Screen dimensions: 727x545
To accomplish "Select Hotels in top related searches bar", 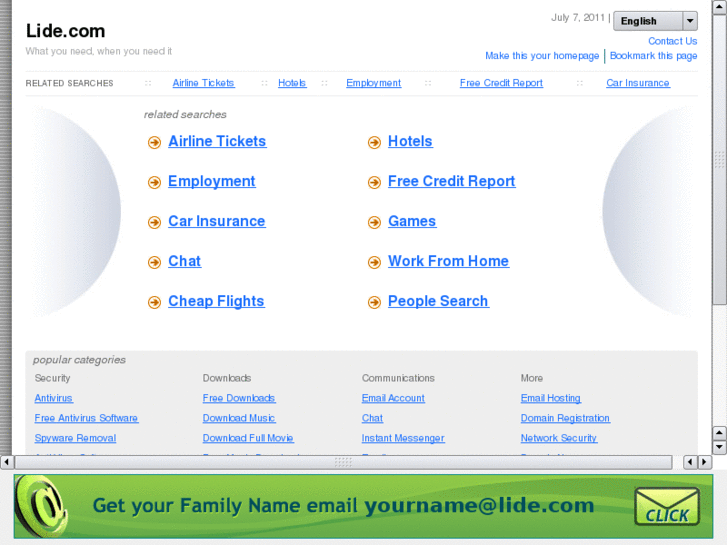I will [292, 83].
